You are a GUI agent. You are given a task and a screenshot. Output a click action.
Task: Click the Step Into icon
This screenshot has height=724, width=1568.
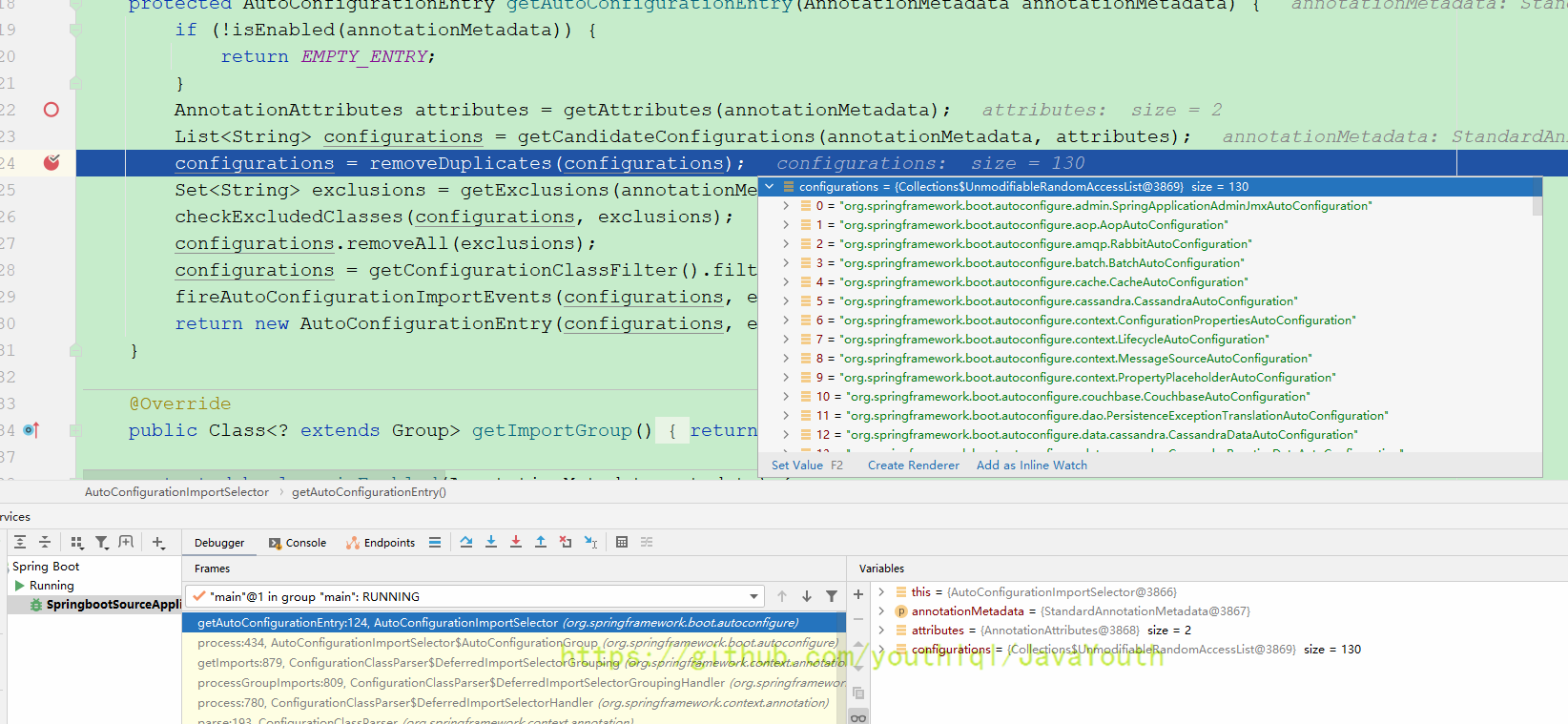(491, 542)
